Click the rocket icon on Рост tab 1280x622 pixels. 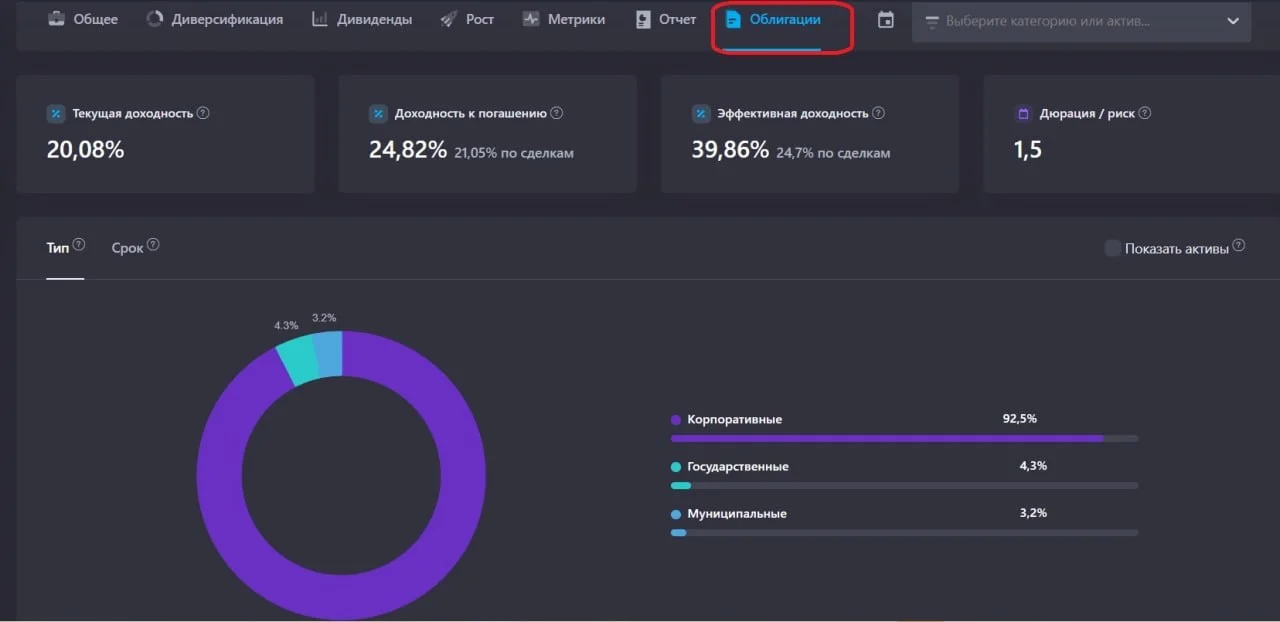click(449, 19)
